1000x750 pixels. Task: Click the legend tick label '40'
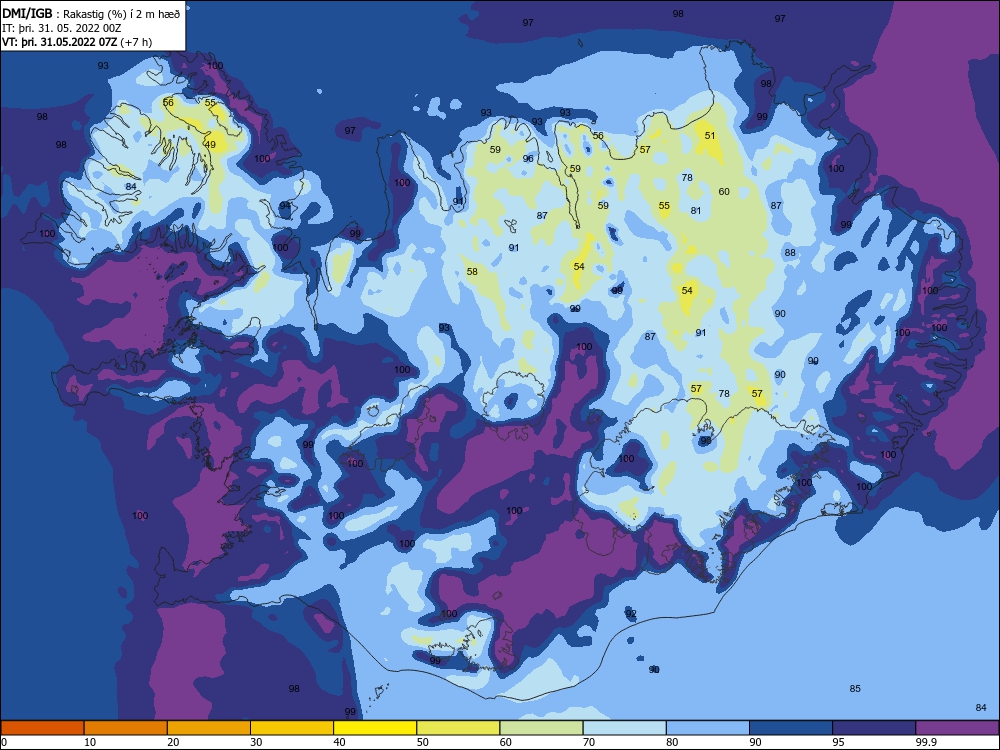click(x=340, y=742)
